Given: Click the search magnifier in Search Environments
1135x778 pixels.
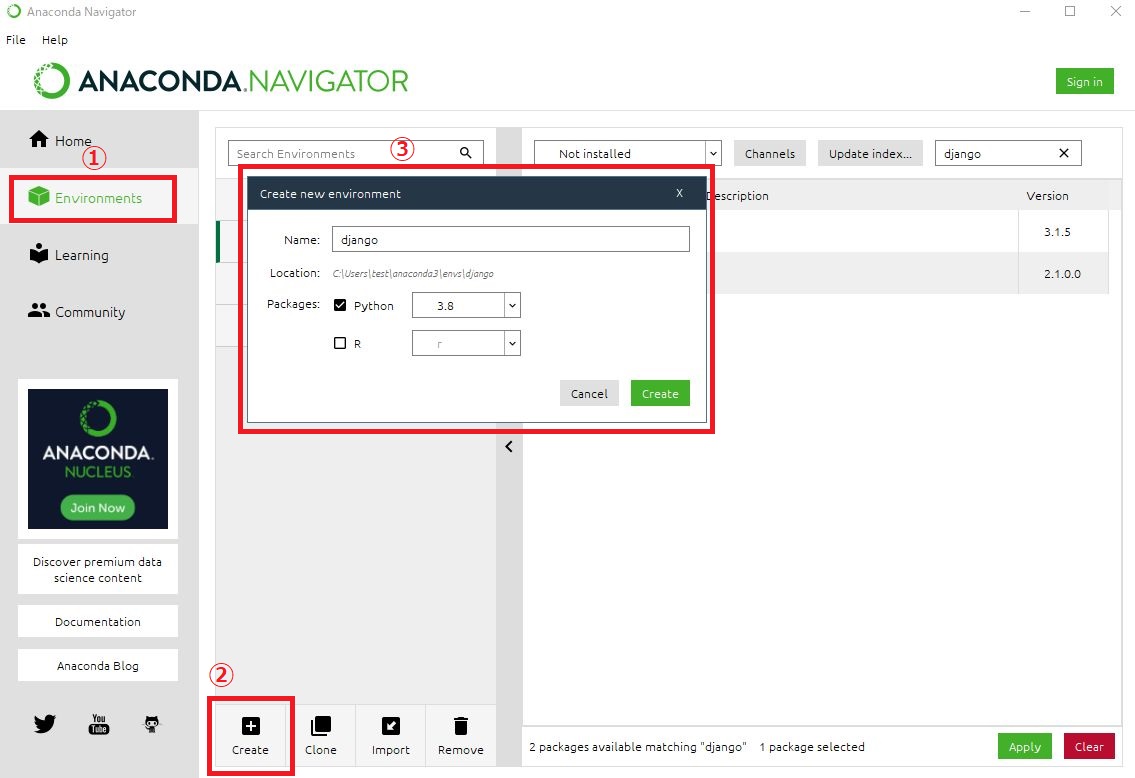Looking at the screenshot, I should pyautogui.click(x=465, y=153).
